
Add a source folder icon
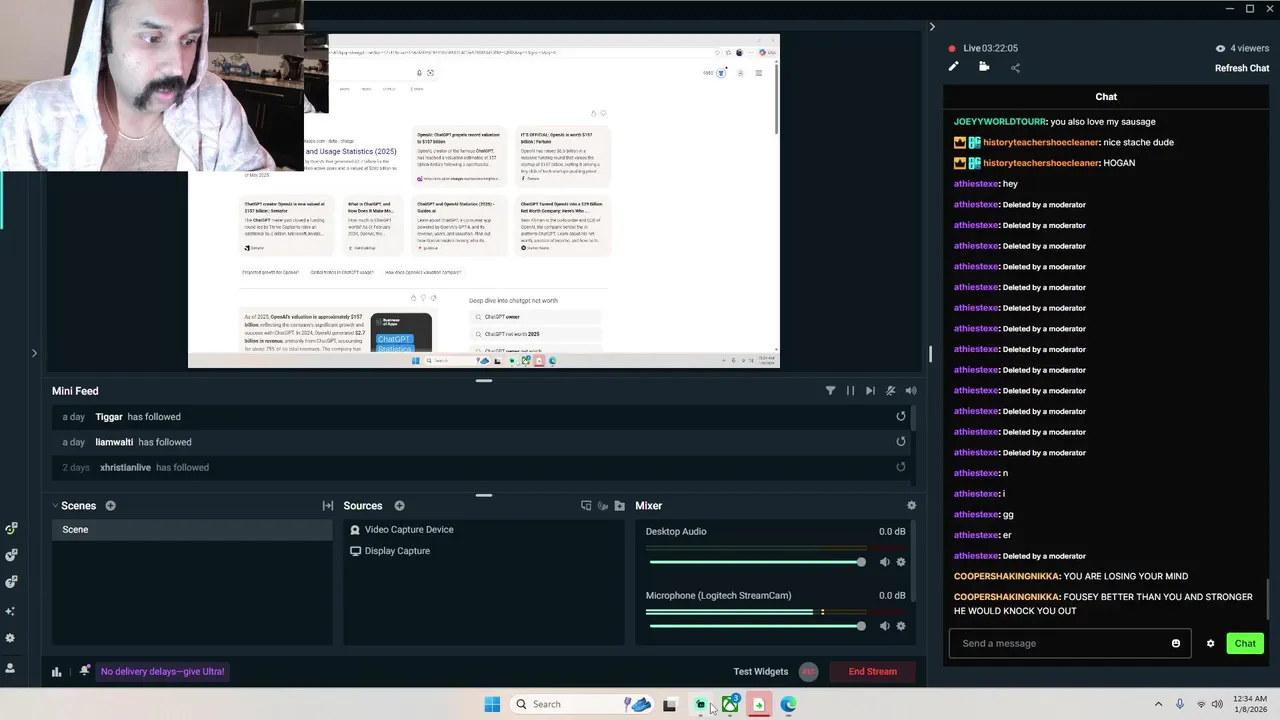(x=620, y=506)
